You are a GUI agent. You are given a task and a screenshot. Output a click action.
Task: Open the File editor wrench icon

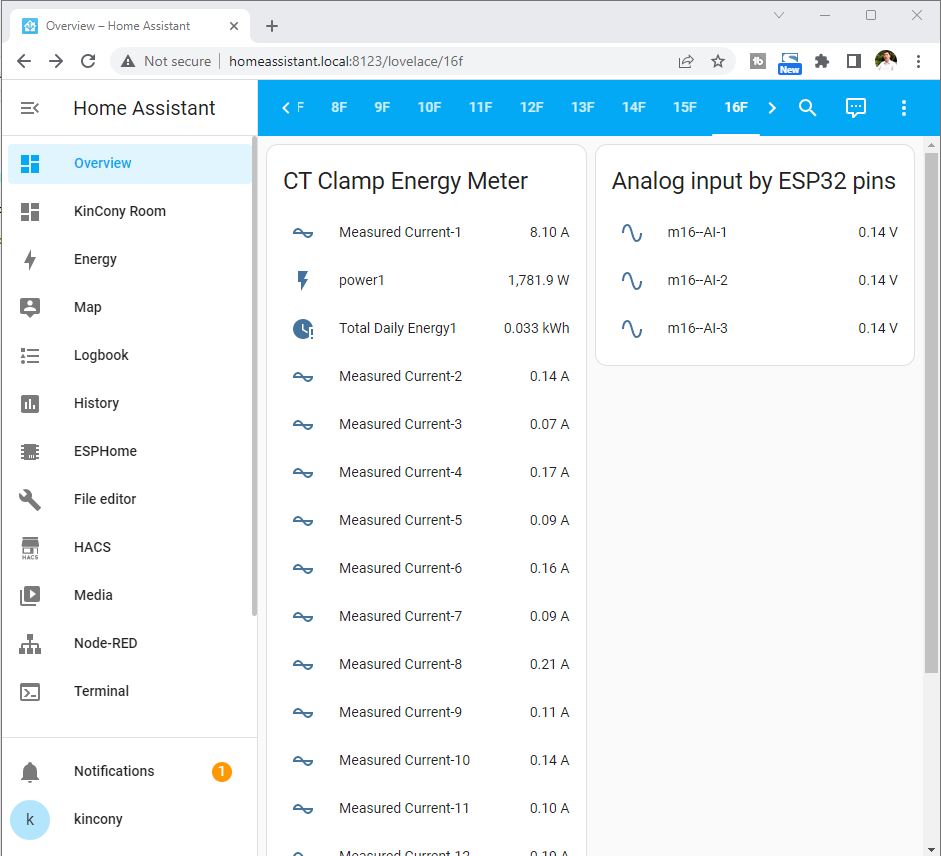[30, 499]
